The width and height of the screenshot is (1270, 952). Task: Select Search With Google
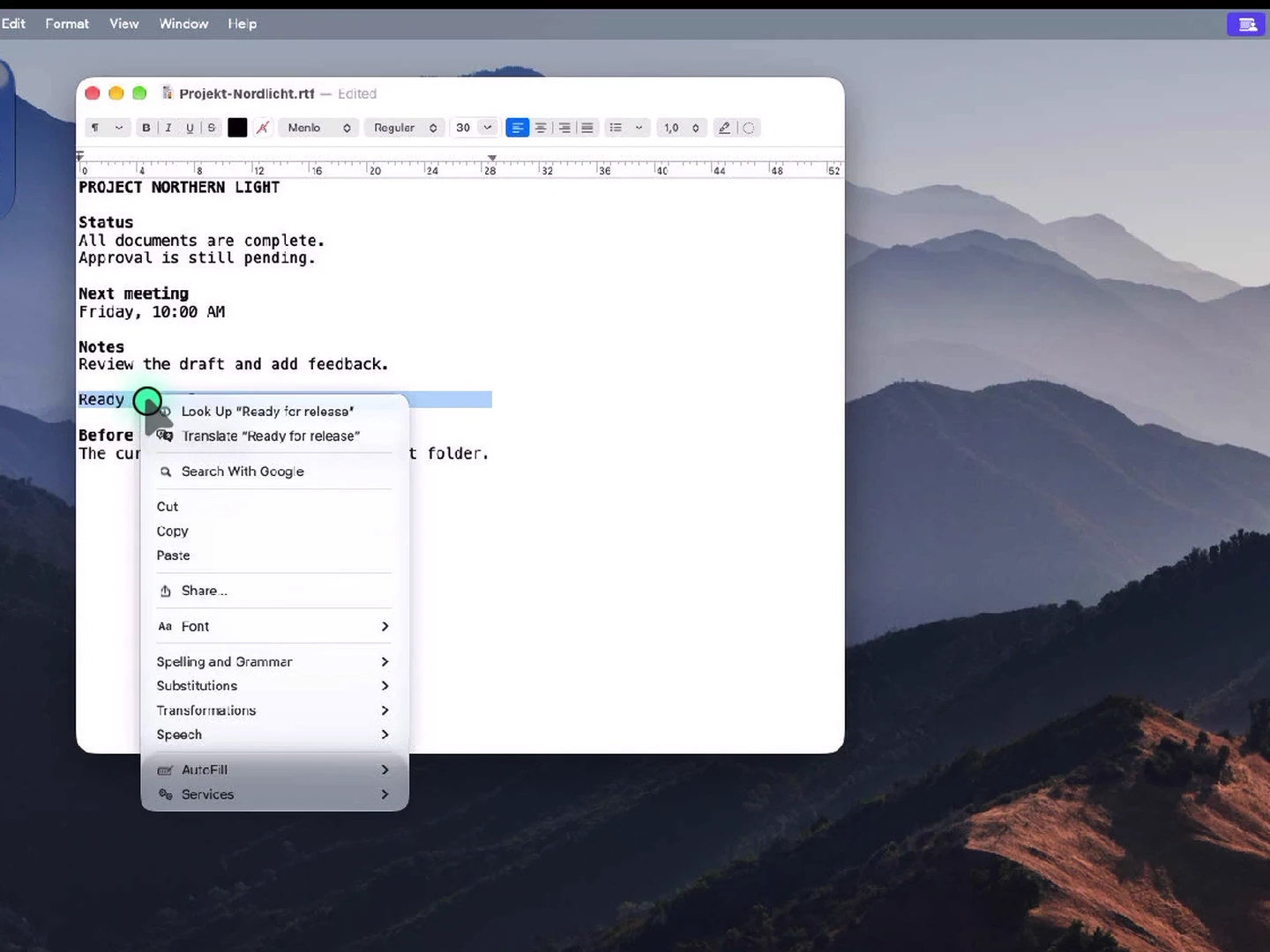tap(274, 472)
